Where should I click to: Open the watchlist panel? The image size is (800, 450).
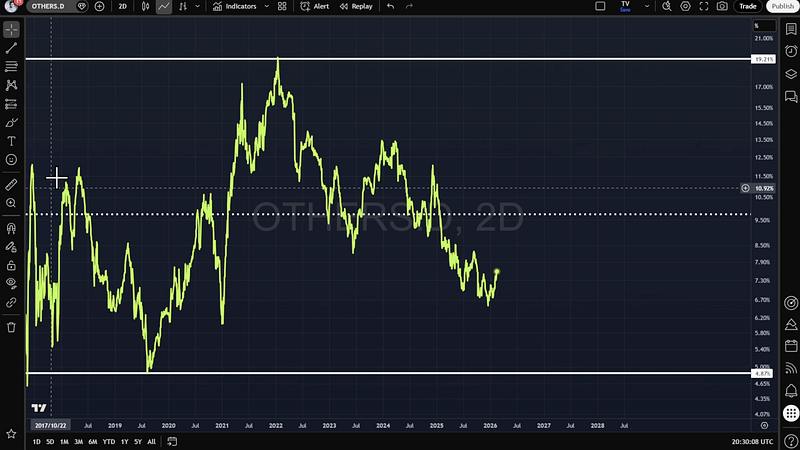pyautogui.click(x=791, y=29)
